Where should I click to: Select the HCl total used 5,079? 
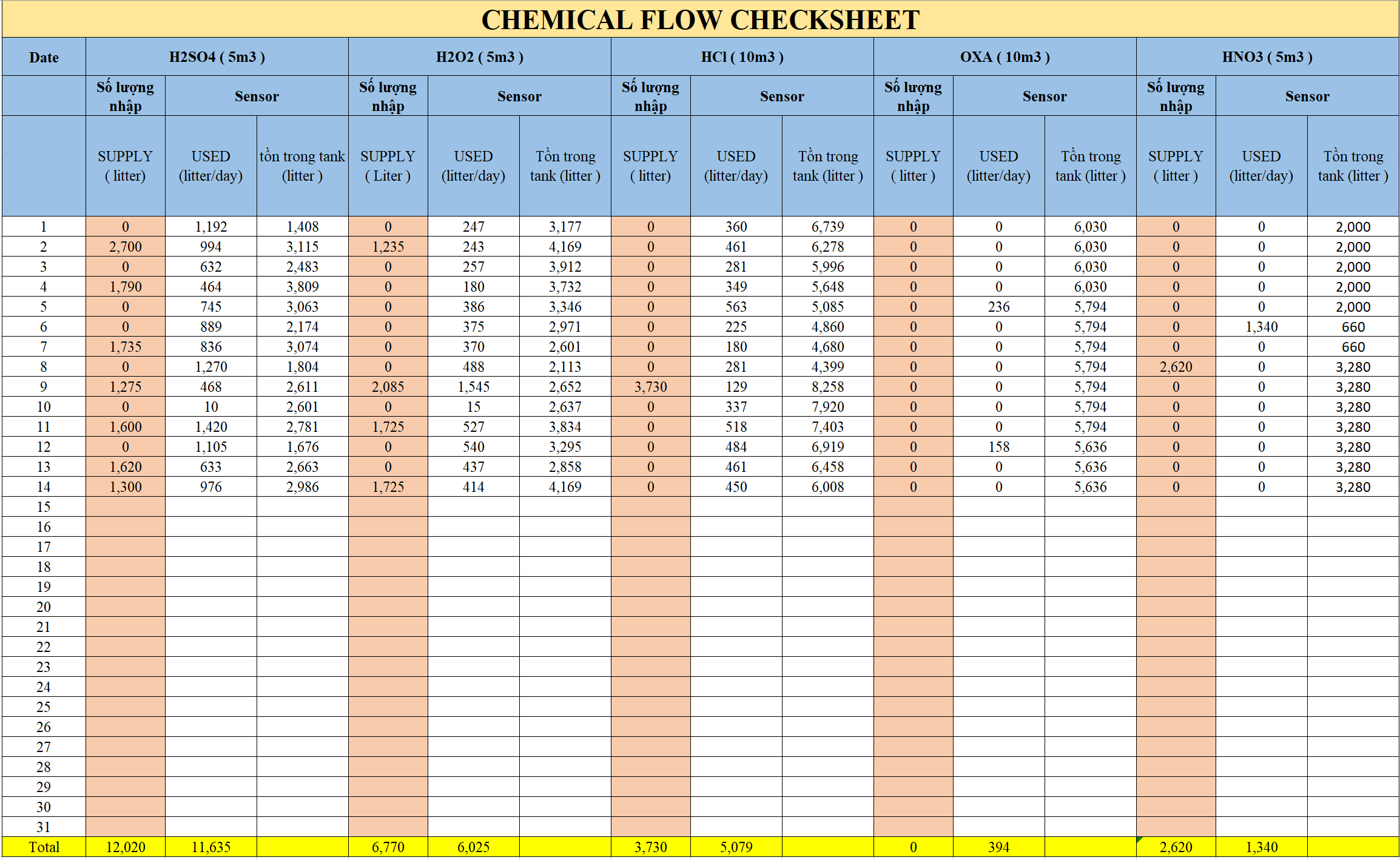pyautogui.click(x=736, y=847)
